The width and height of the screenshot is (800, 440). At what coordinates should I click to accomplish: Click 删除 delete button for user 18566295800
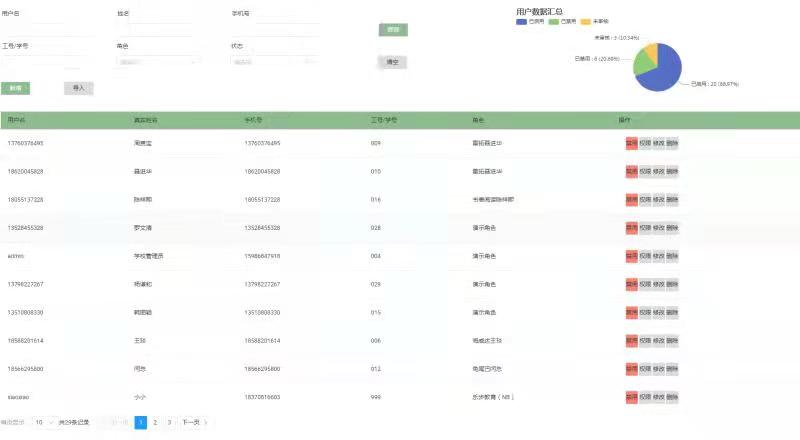[x=672, y=369]
